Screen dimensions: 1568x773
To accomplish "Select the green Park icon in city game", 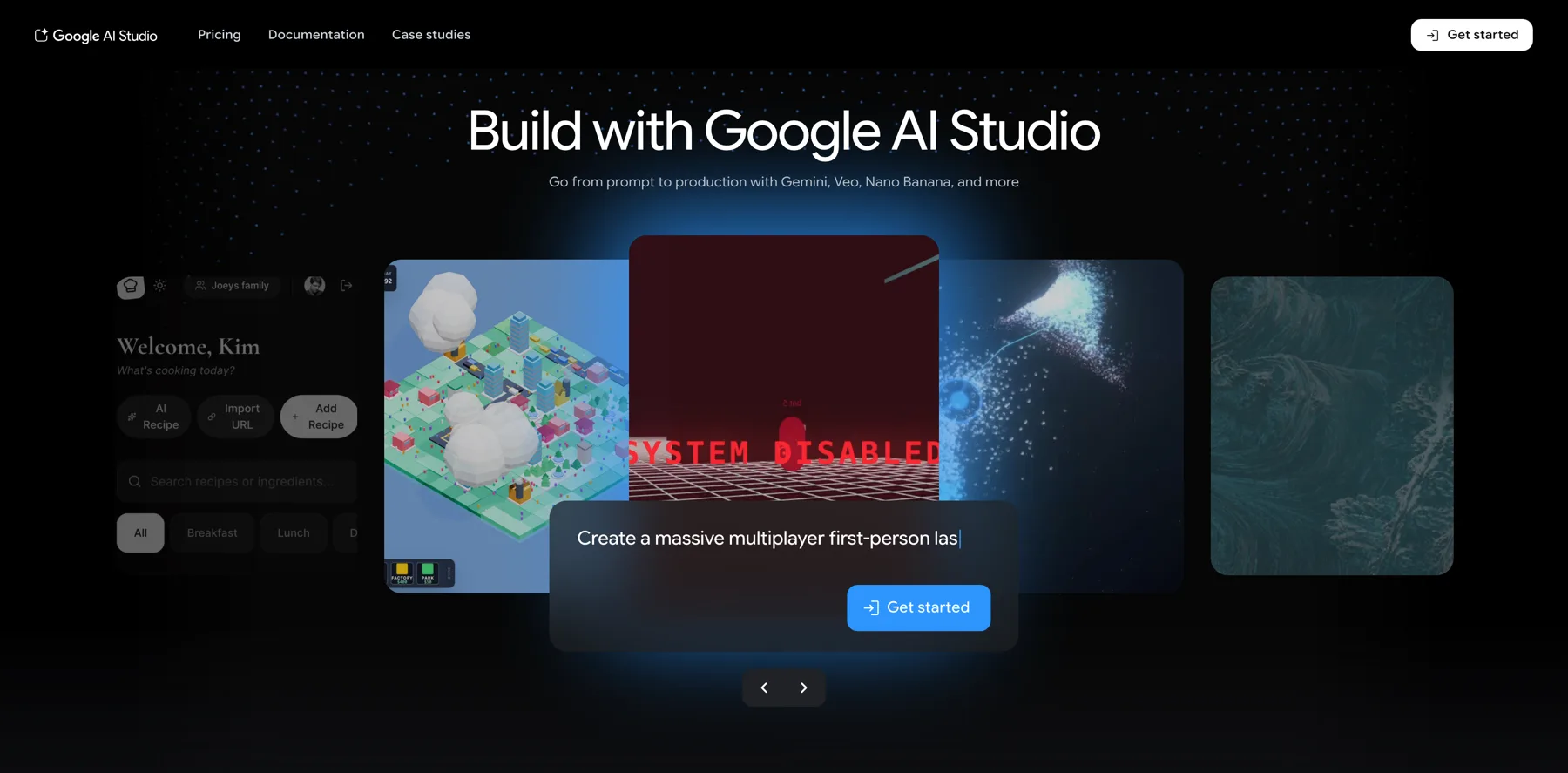I will pyautogui.click(x=428, y=573).
